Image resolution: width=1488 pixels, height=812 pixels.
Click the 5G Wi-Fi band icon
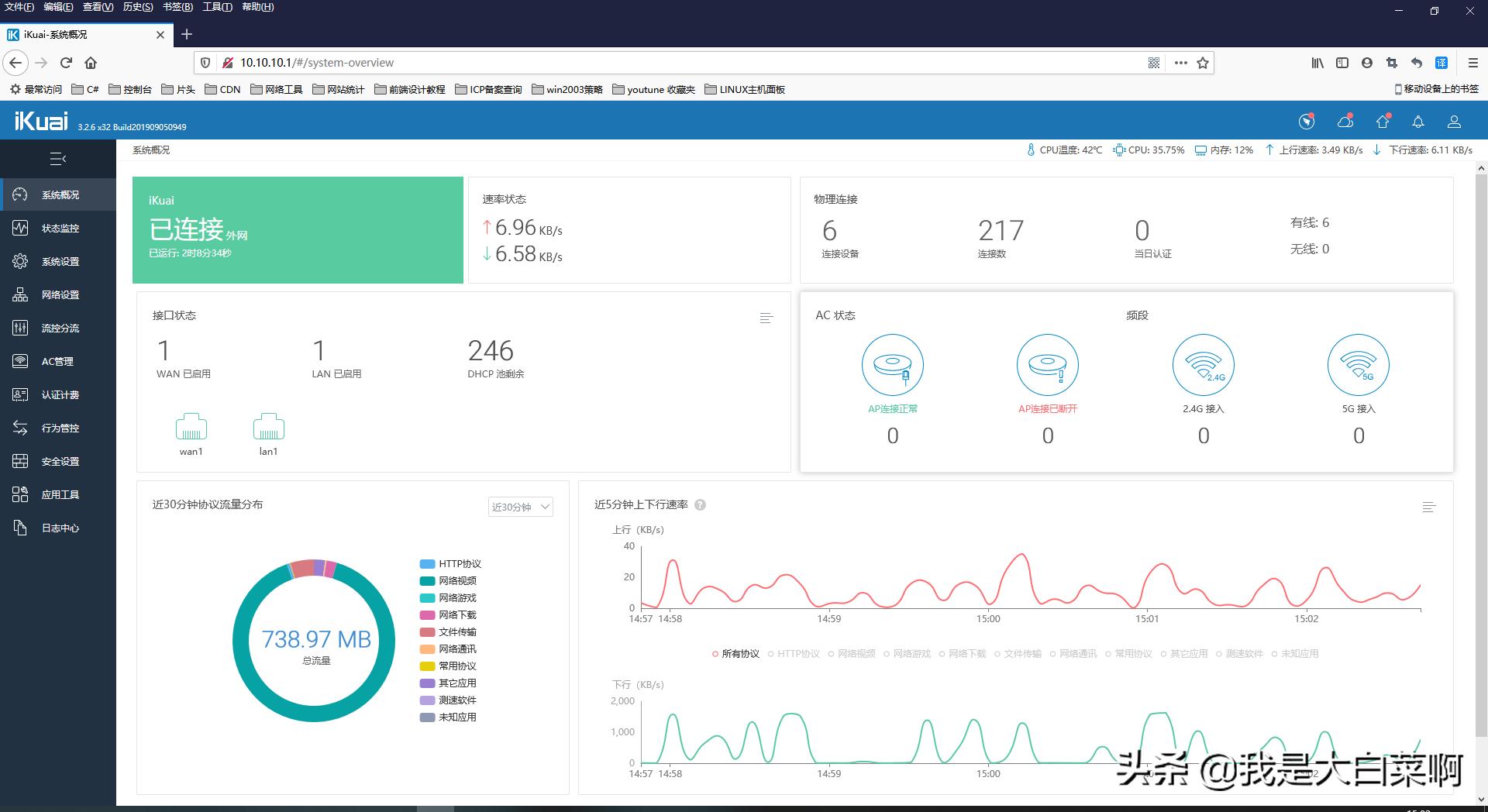[1358, 365]
